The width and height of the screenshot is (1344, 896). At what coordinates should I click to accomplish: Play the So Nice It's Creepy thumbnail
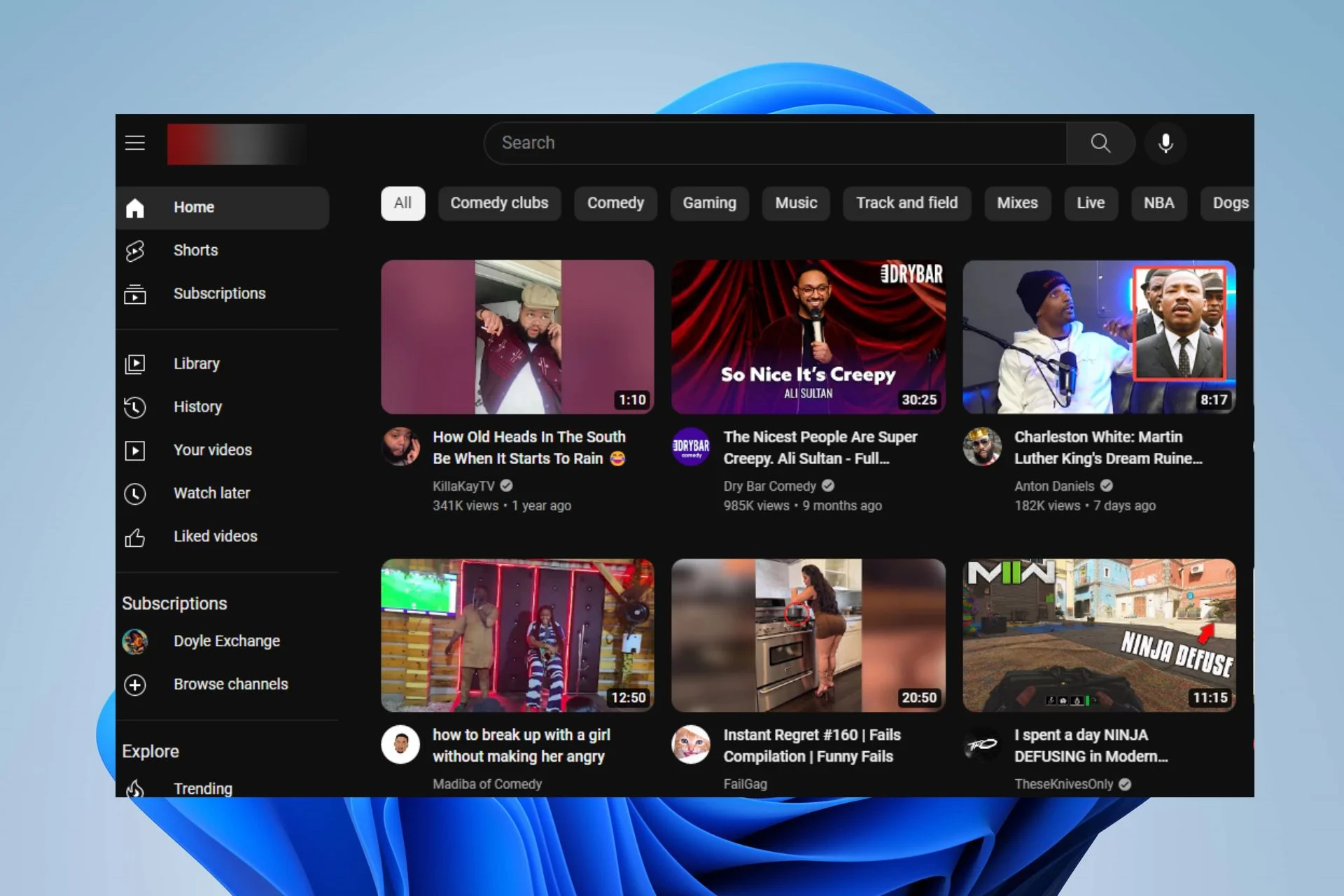[808, 337]
